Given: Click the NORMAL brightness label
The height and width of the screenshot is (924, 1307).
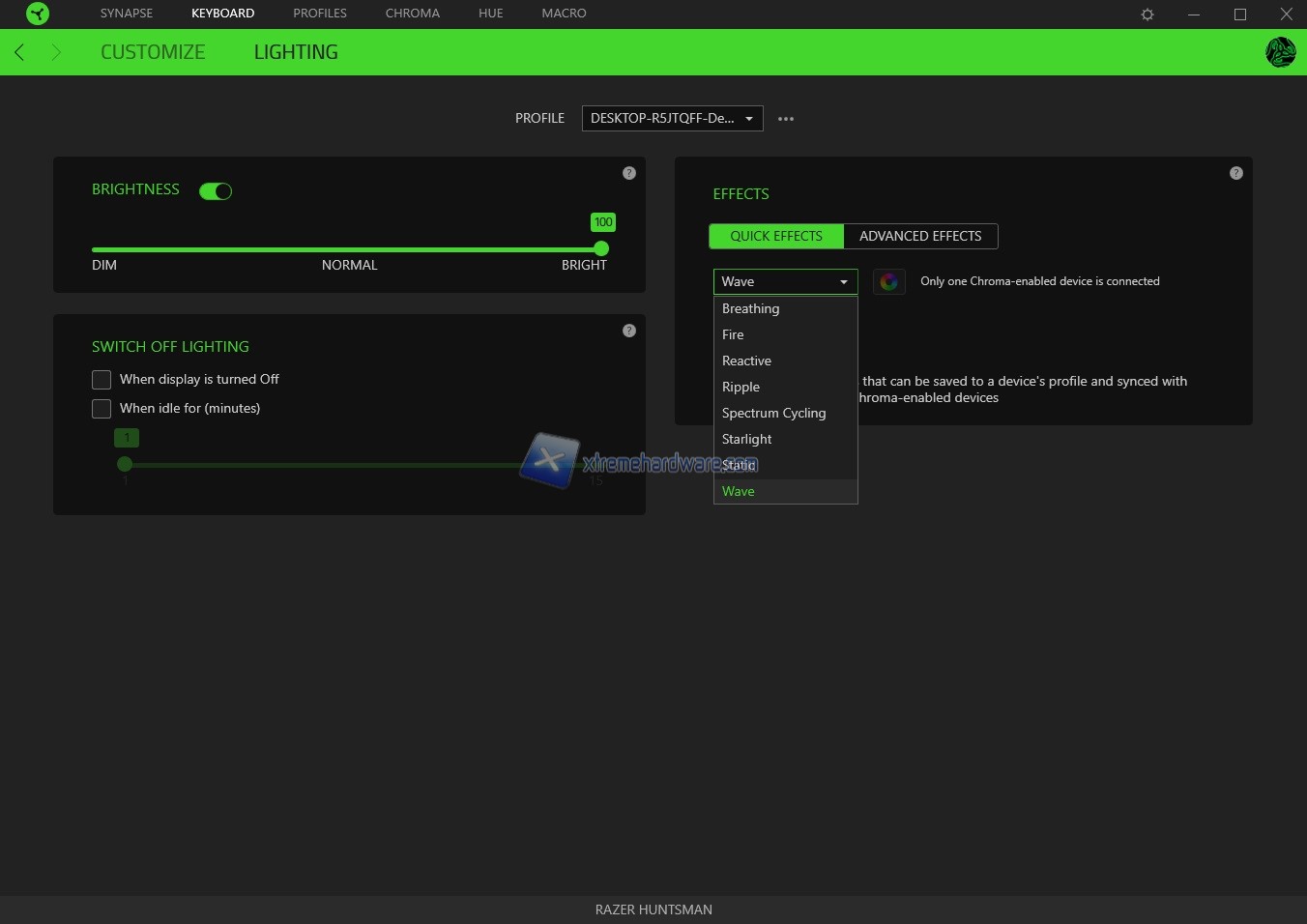Looking at the screenshot, I should tap(350, 265).
